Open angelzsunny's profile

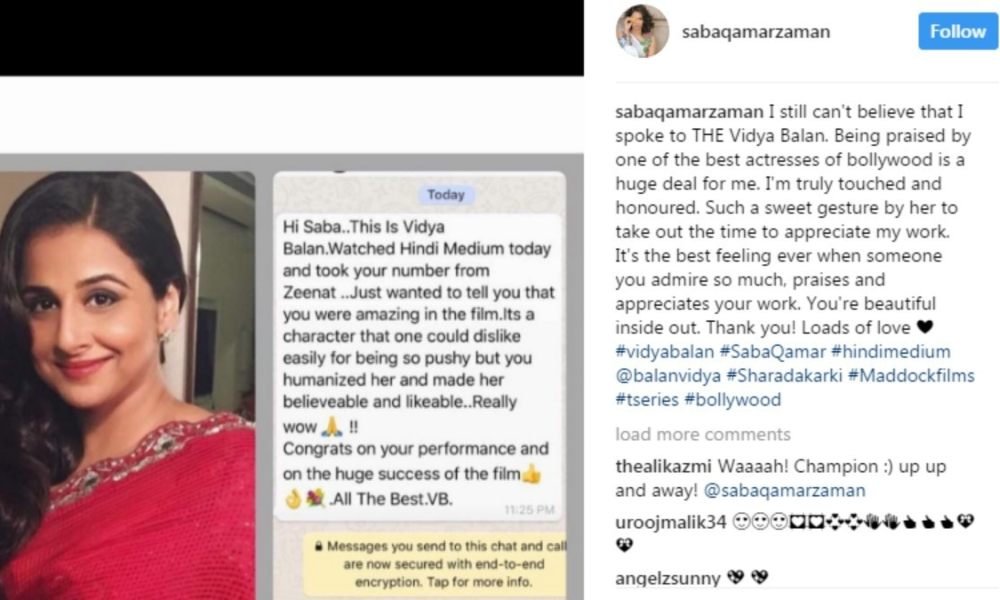tap(668, 578)
